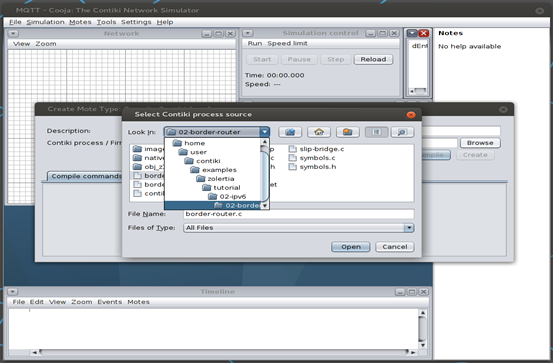Reload the simulation
Viewport: 553px width, 363px height.
point(373,59)
